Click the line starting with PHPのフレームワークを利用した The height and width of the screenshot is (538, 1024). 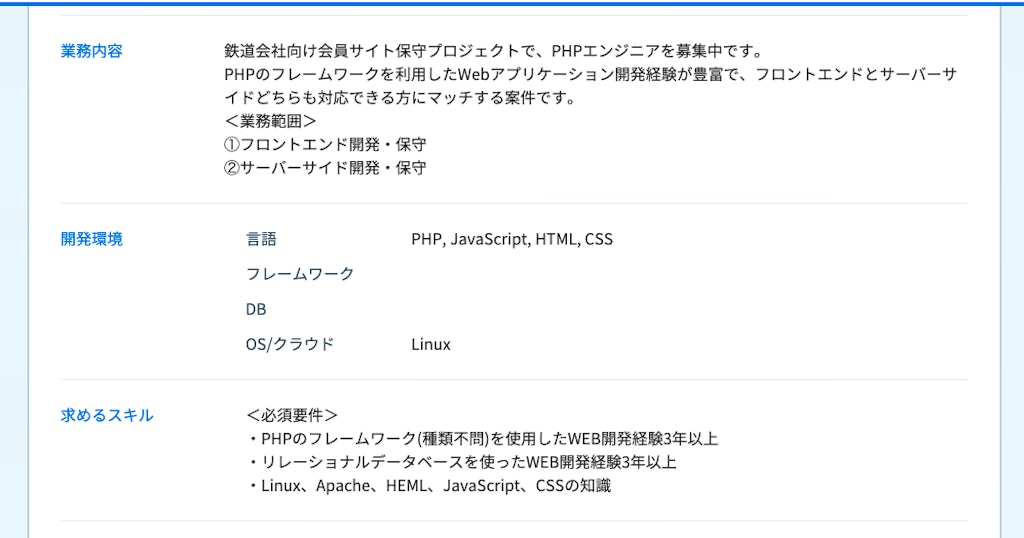coord(590,75)
